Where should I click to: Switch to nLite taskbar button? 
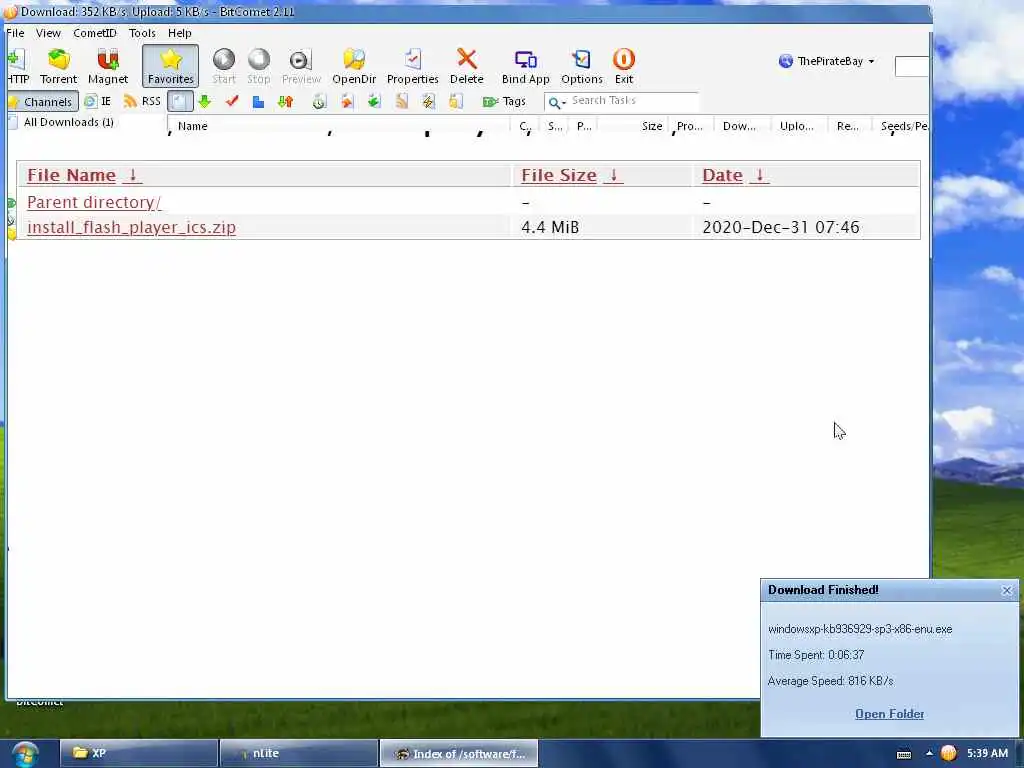pyautogui.click(x=299, y=754)
